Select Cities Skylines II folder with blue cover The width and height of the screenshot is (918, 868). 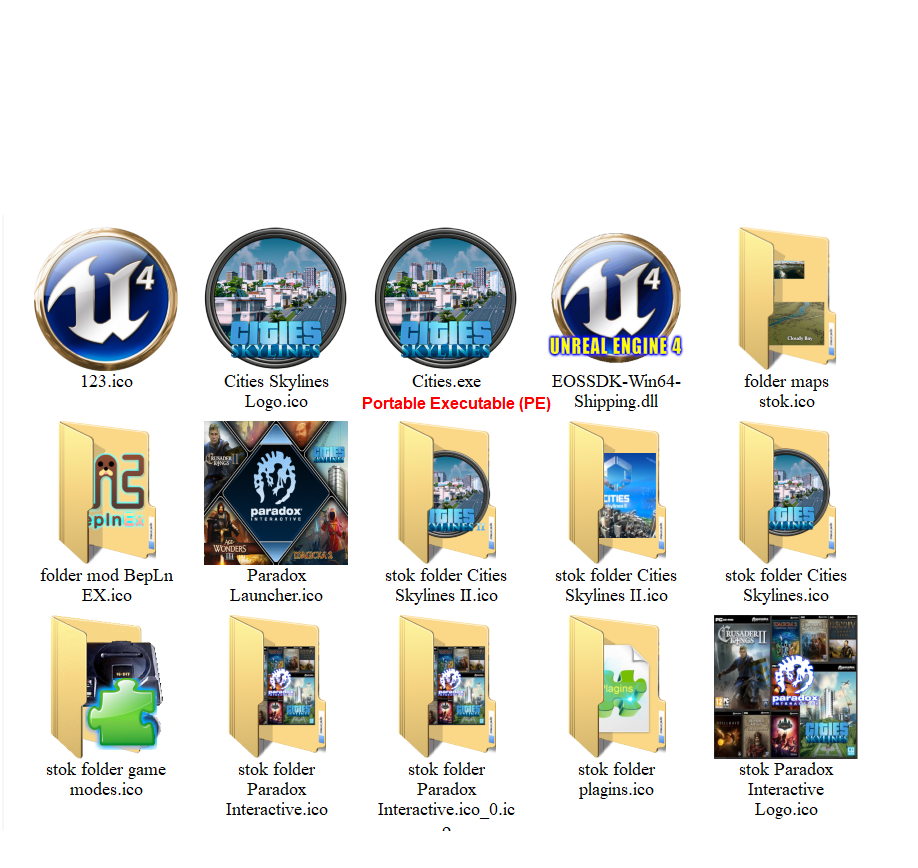[x=616, y=492]
